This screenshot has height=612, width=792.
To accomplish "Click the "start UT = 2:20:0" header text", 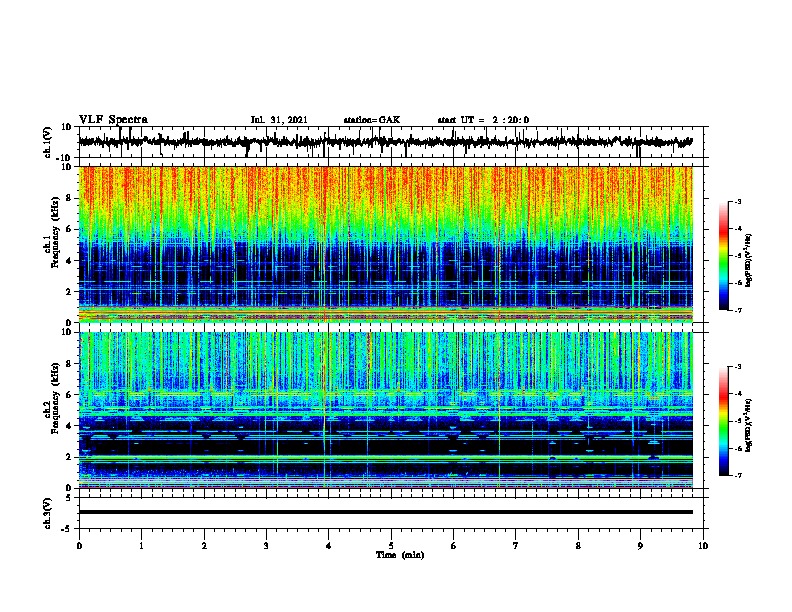I will 483,120.
